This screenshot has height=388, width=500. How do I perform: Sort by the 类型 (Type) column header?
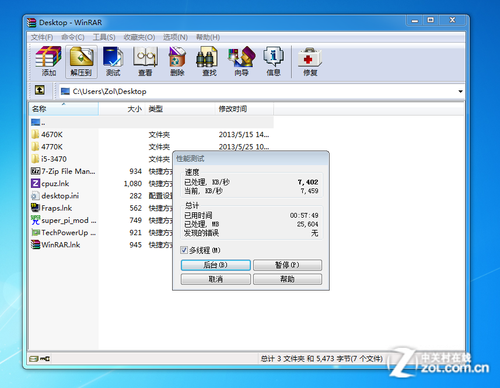(x=180, y=109)
